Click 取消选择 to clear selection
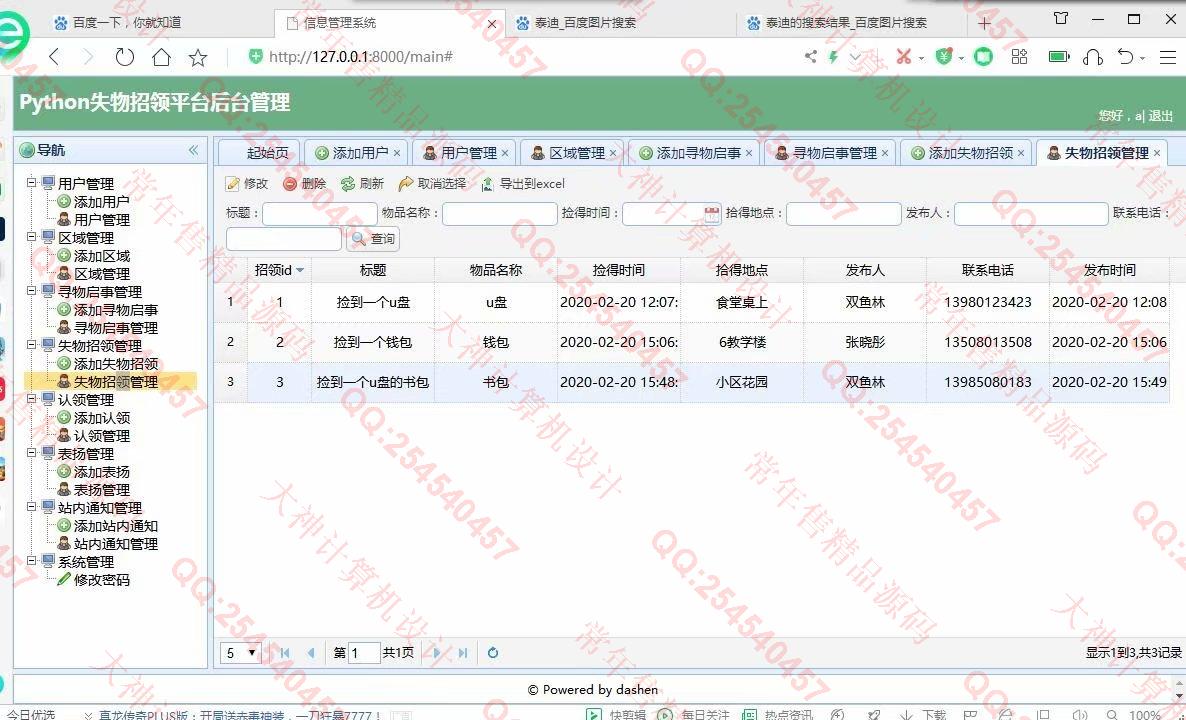 (x=432, y=184)
